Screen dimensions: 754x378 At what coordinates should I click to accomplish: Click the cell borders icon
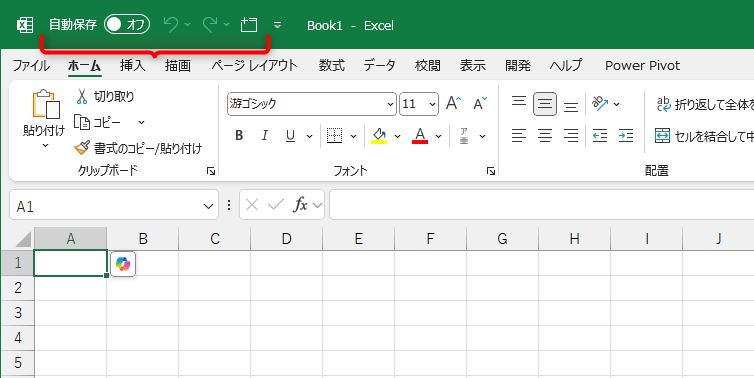pyautogui.click(x=334, y=136)
